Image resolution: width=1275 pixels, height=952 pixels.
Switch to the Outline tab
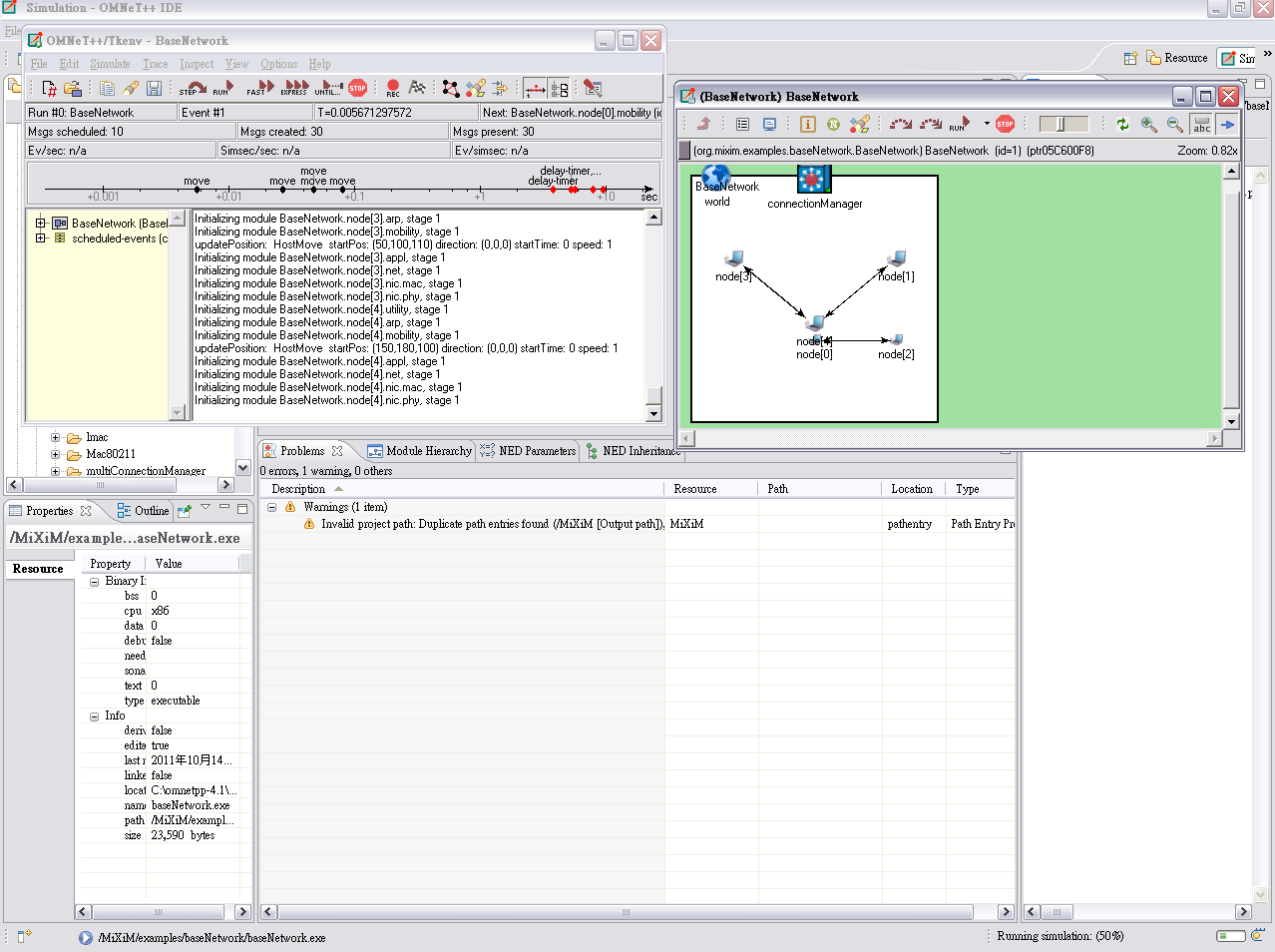(143, 511)
